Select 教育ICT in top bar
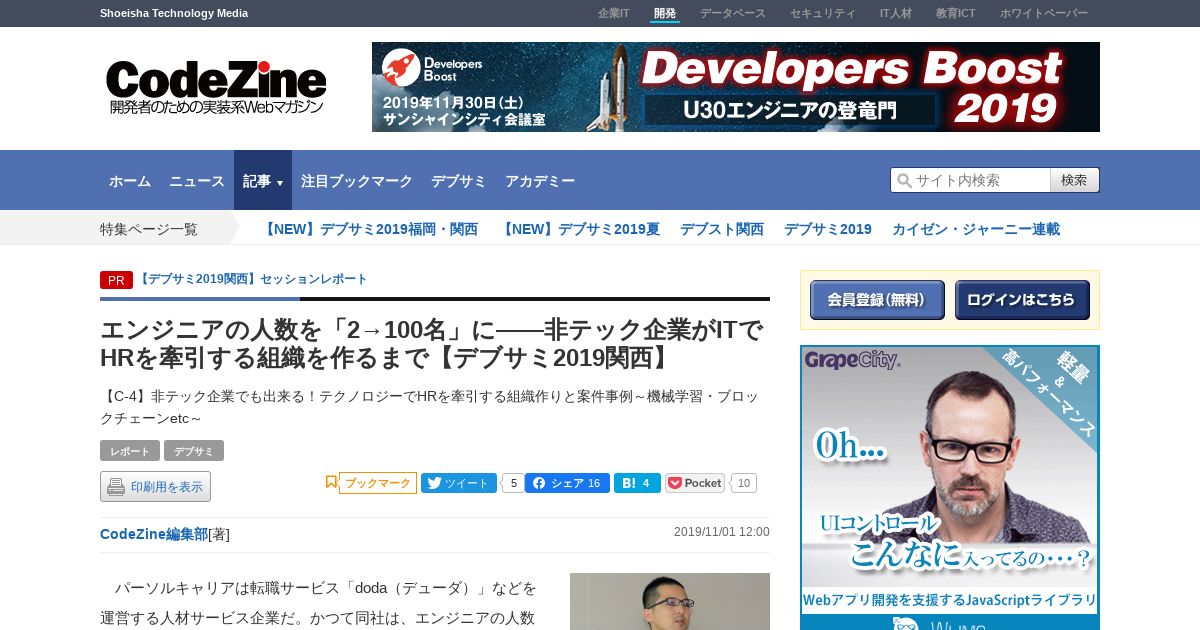The image size is (1200, 630). click(956, 13)
